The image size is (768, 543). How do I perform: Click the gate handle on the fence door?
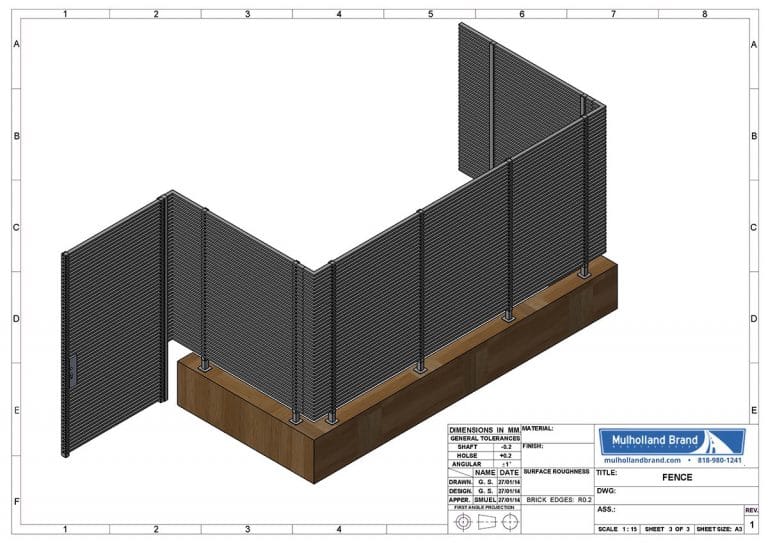tap(73, 371)
